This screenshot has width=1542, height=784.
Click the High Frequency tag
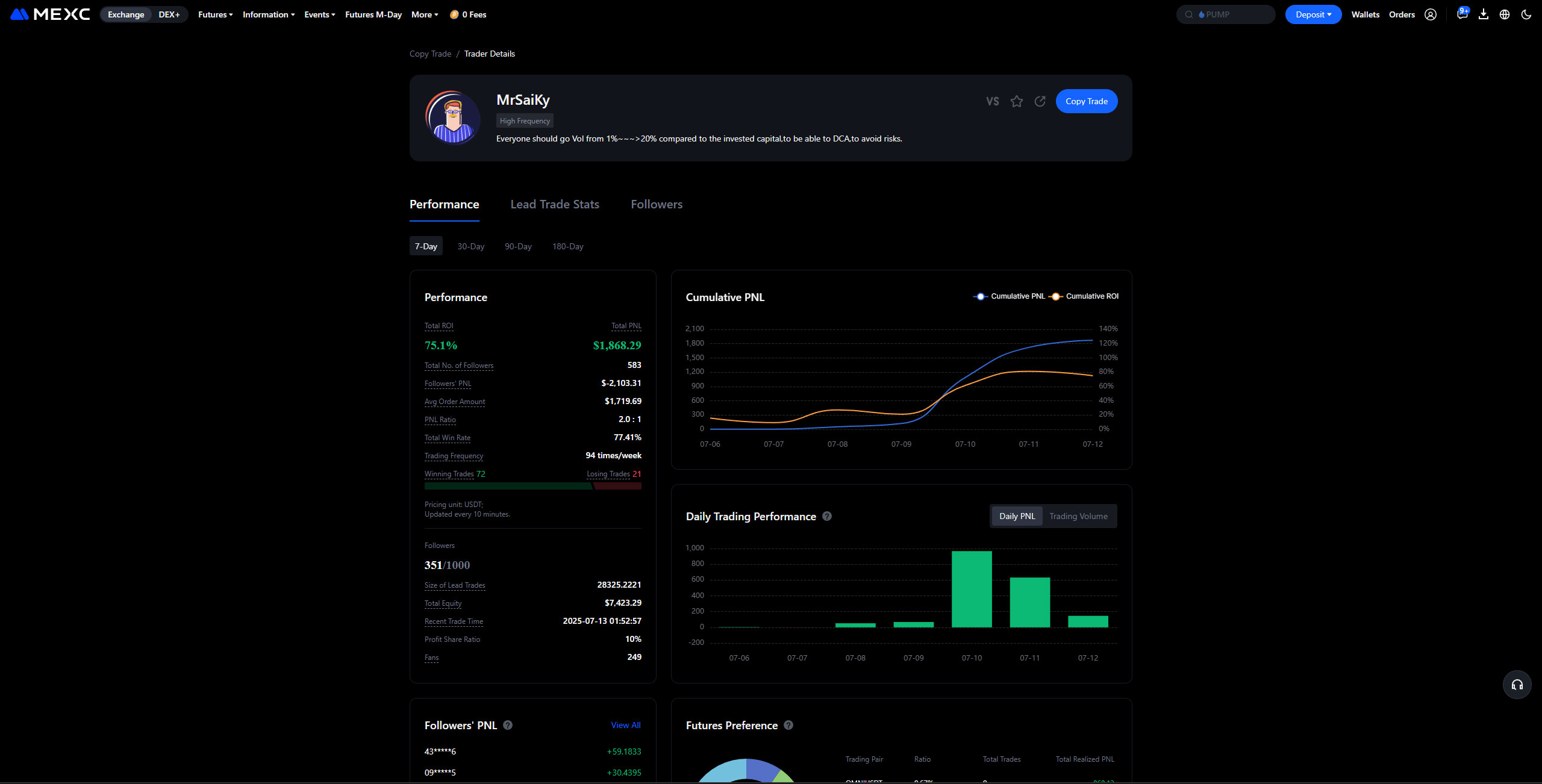525,121
